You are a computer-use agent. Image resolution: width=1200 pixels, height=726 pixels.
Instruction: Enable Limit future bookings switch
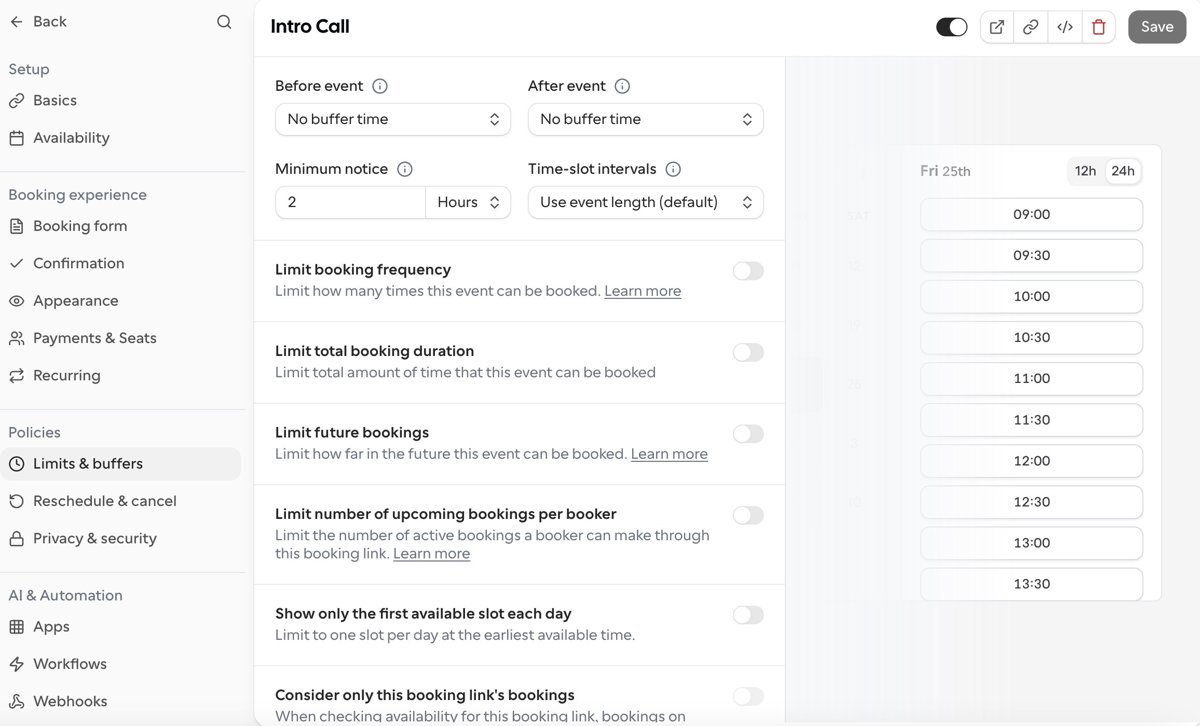click(x=748, y=434)
